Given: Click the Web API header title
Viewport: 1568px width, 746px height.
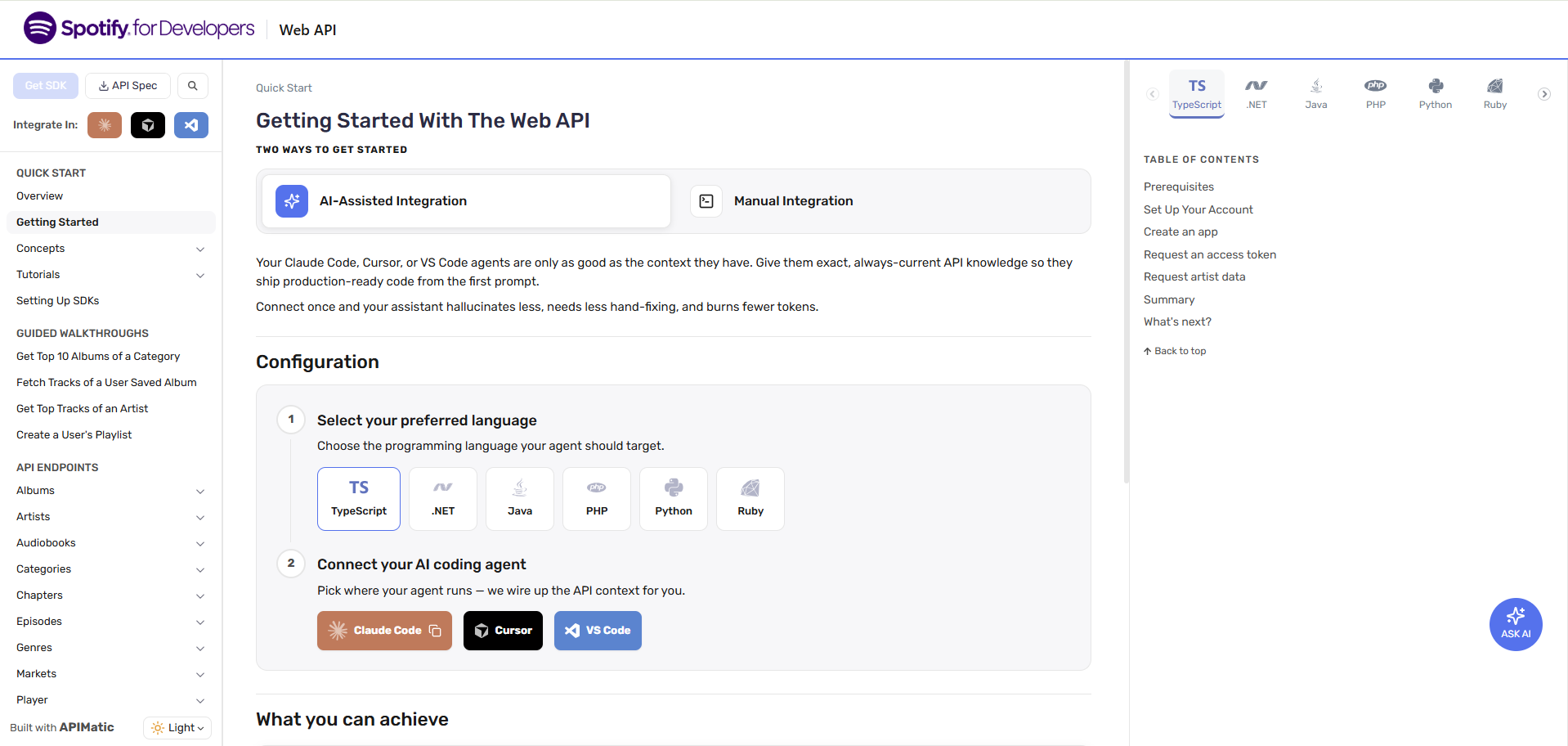Looking at the screenshot, I should point(307,30).
